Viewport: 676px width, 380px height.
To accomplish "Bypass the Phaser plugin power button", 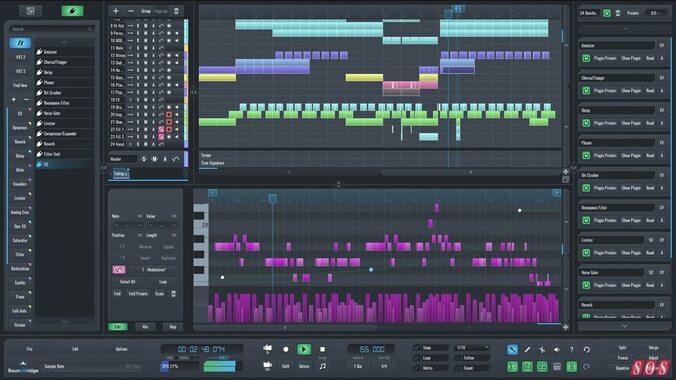I will [586, 156].
